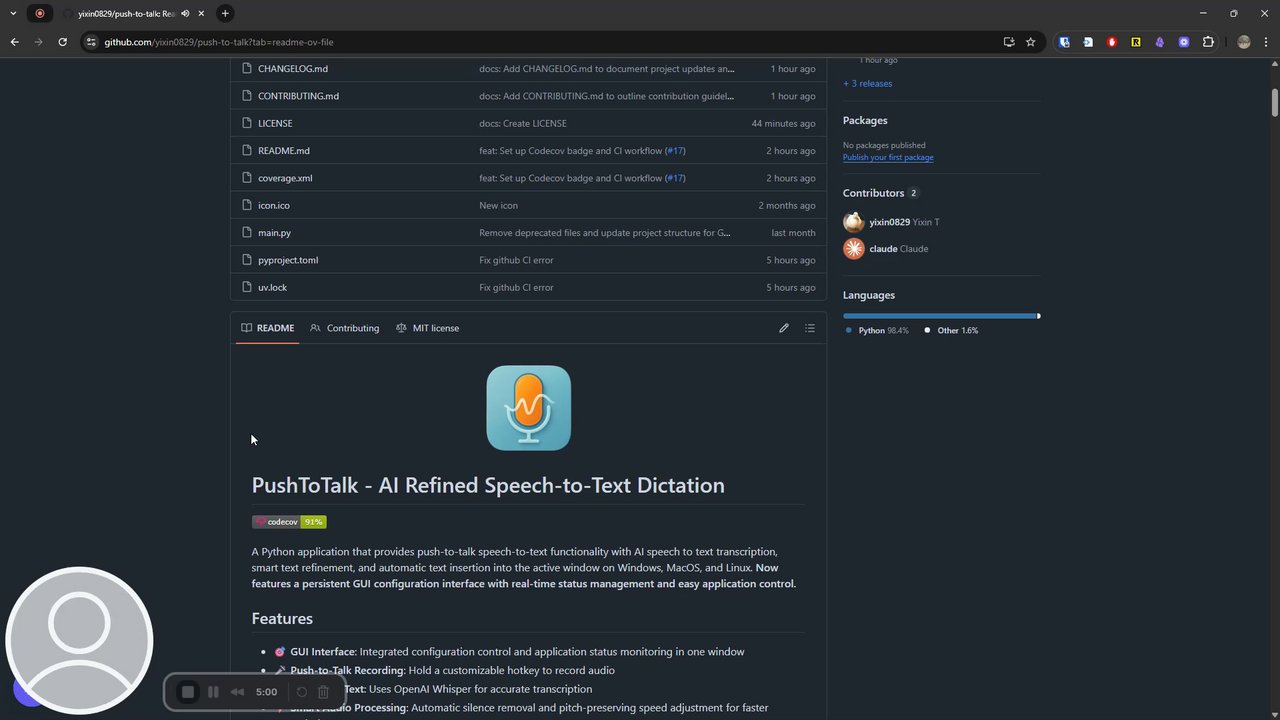
Task: Click the page vertical scrollbar thumb
Action: [x=1275, y=102]
